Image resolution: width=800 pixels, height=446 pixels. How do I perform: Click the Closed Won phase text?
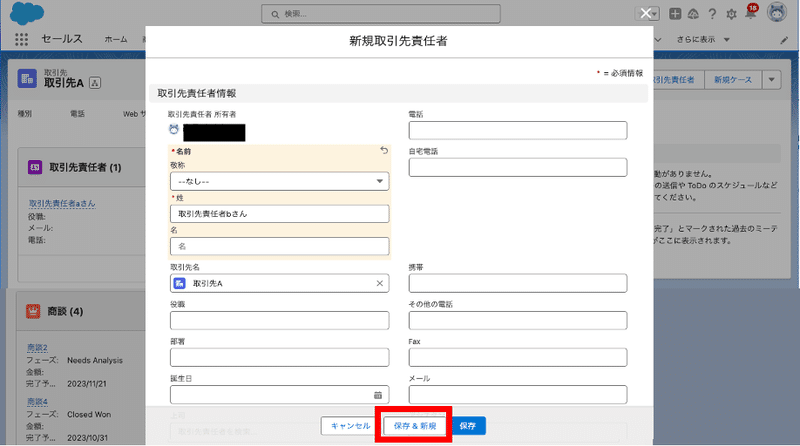89,414
